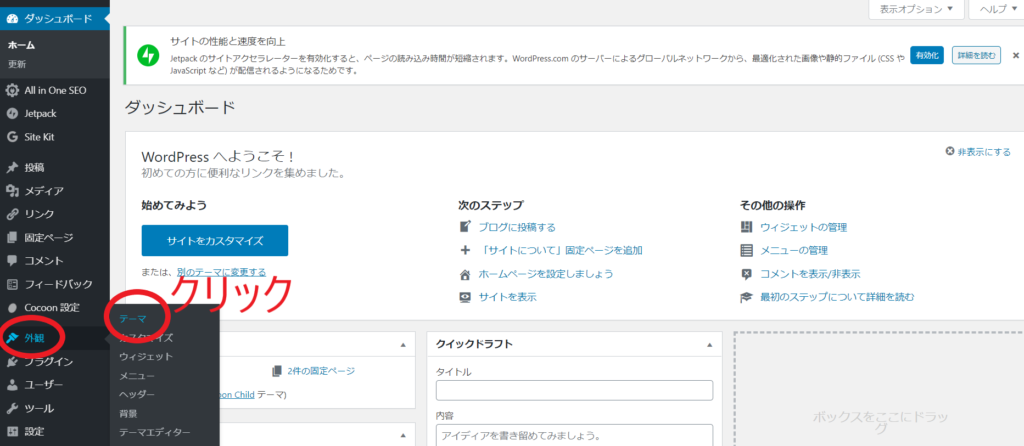Click the 非表示にする link
The width and height of the screenshot is (1024, 446).
978,151
